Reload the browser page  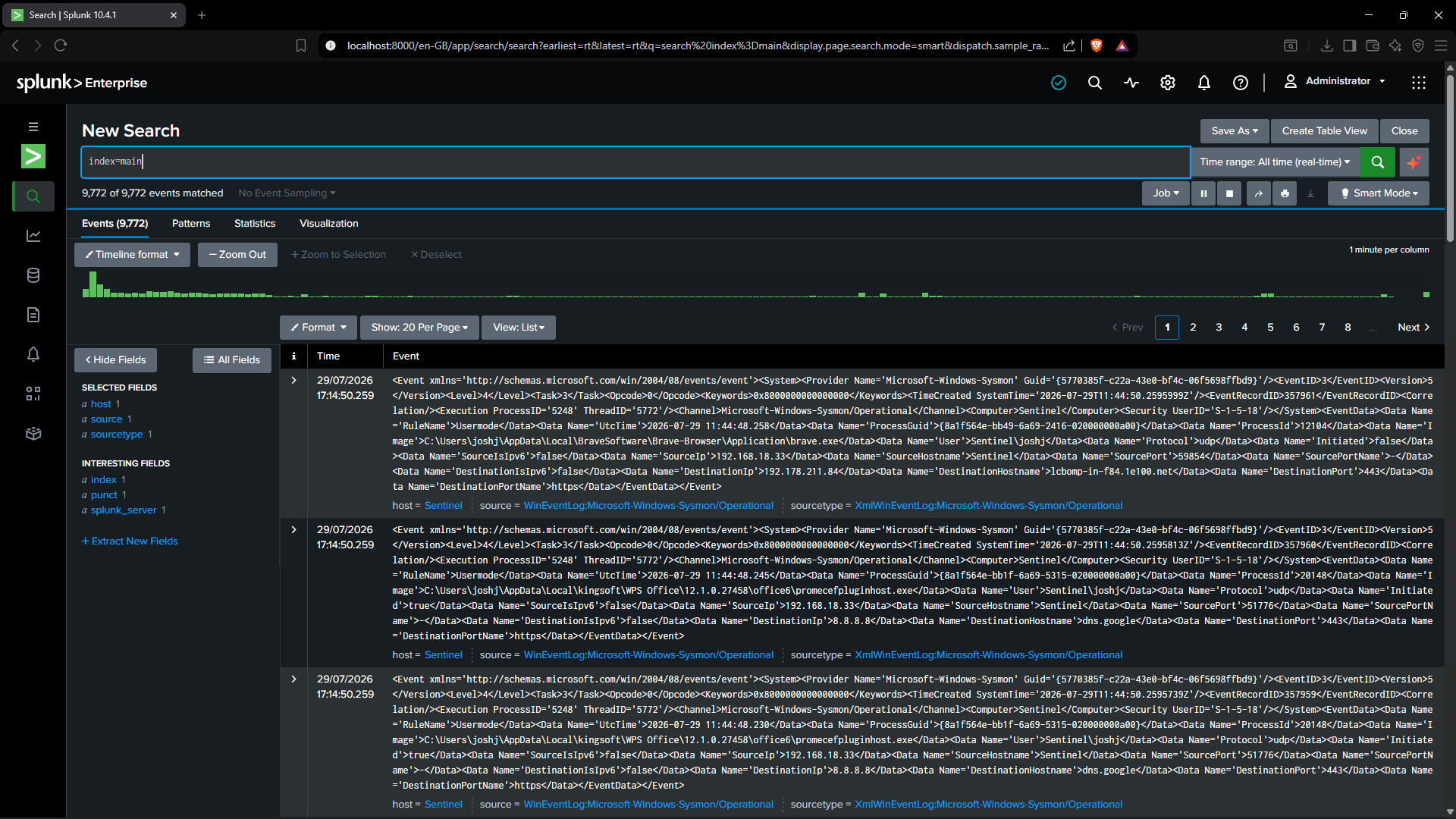coord(61,45)
